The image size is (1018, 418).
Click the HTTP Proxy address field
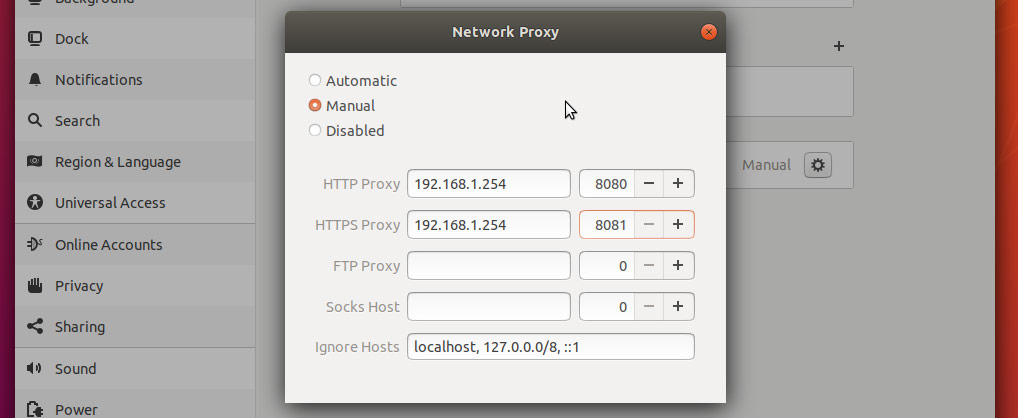coord(489,184)
